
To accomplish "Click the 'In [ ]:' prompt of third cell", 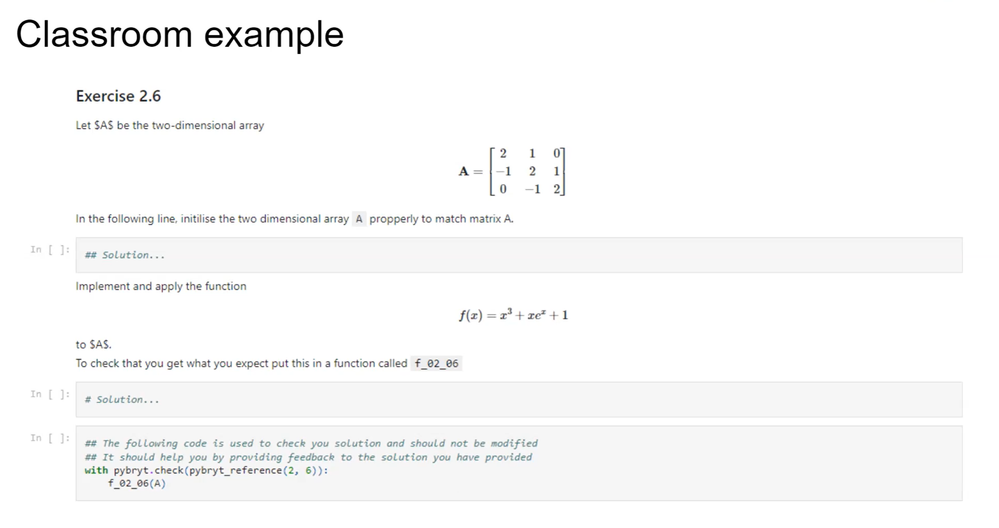I will click(50, 438).
